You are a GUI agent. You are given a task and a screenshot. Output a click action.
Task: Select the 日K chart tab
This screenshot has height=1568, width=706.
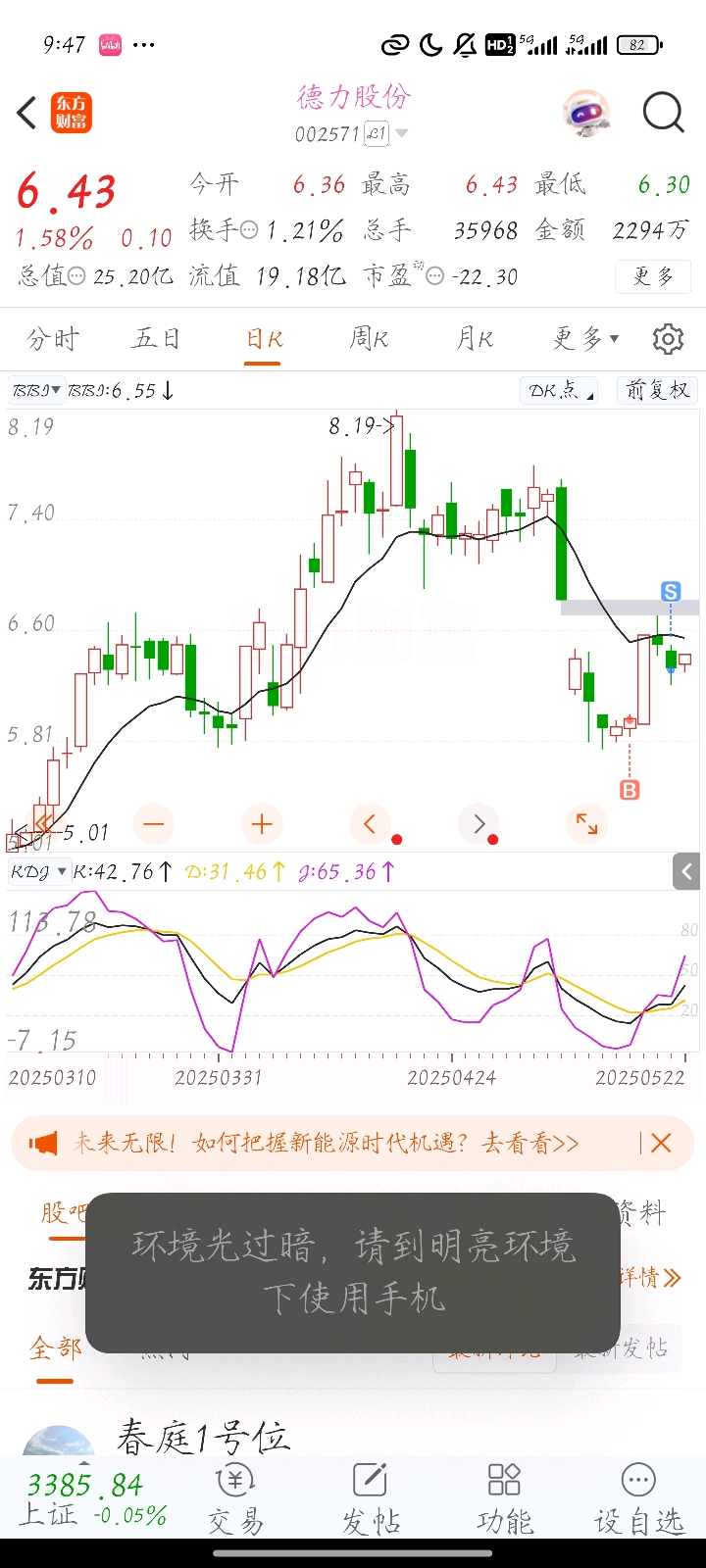tap(264, 339)
